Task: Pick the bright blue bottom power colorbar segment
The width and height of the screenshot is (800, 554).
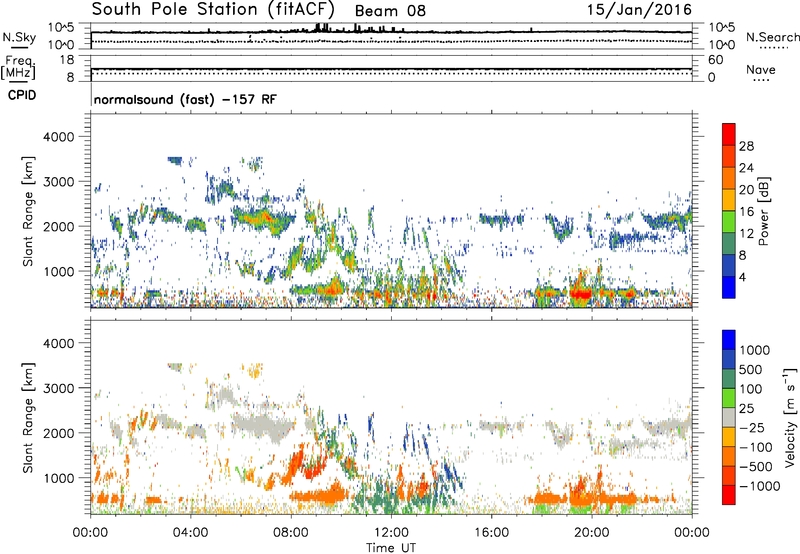Action: [x=729, y=288]
